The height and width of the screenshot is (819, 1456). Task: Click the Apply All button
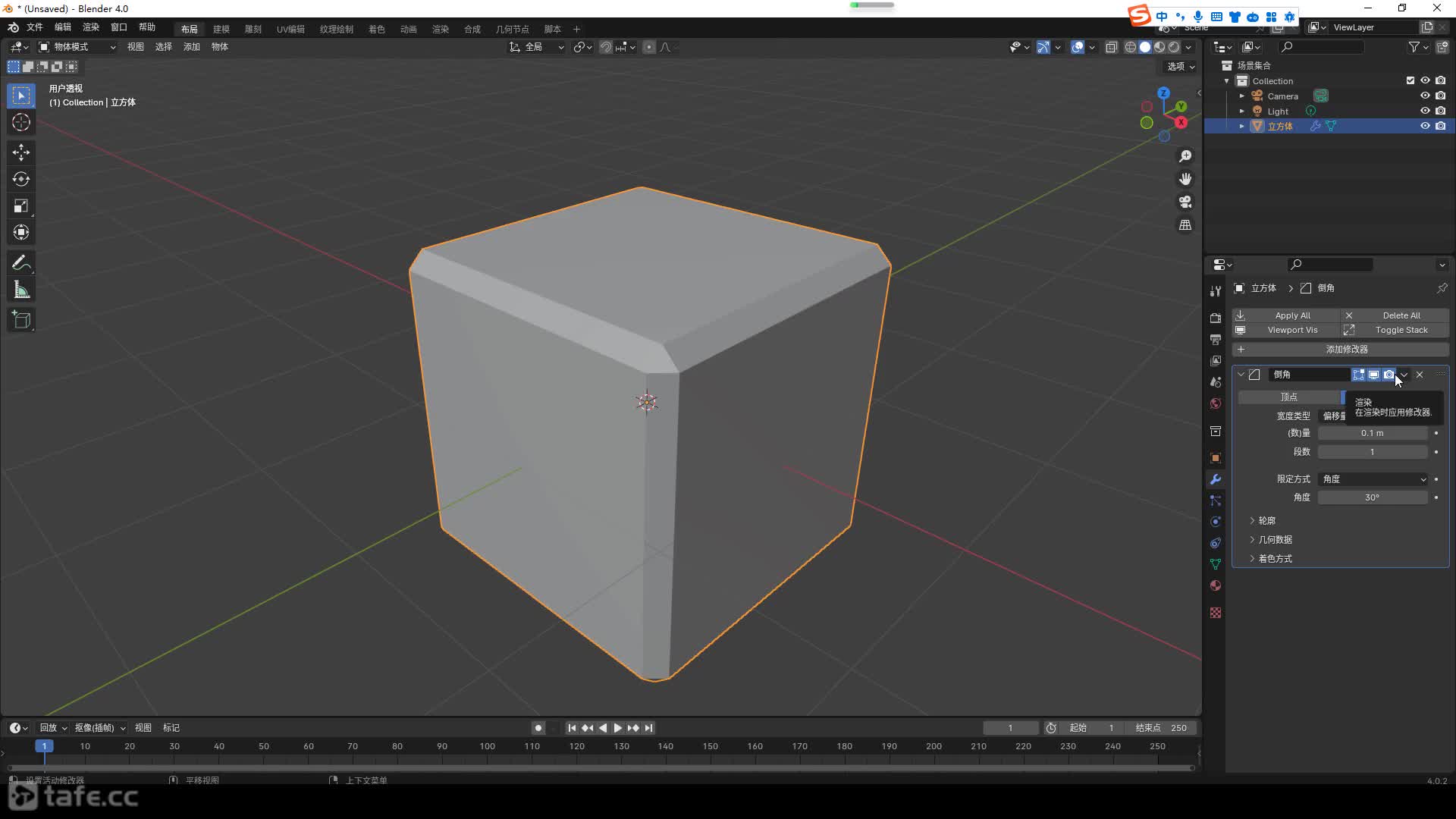[1286, 315]
